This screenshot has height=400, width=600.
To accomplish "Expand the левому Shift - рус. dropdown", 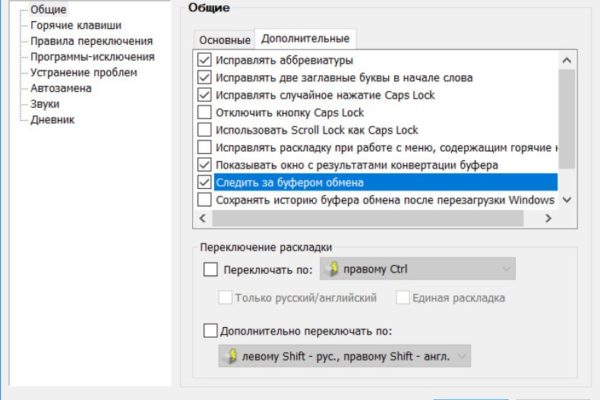I will [344, 357].
